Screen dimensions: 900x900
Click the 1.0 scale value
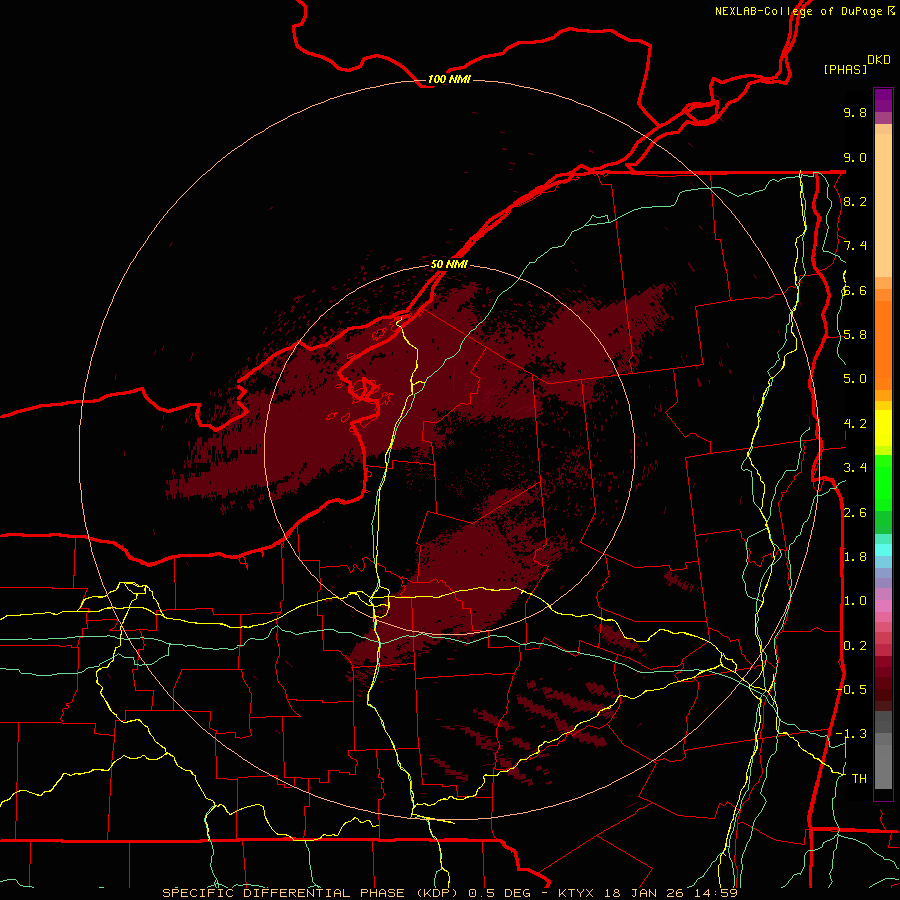tap(855, 601)
